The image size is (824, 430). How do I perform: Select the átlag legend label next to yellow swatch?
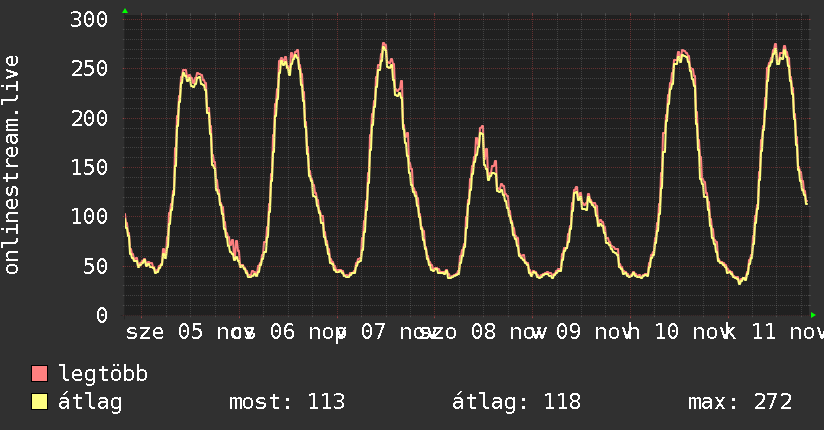tap(90, 402)
